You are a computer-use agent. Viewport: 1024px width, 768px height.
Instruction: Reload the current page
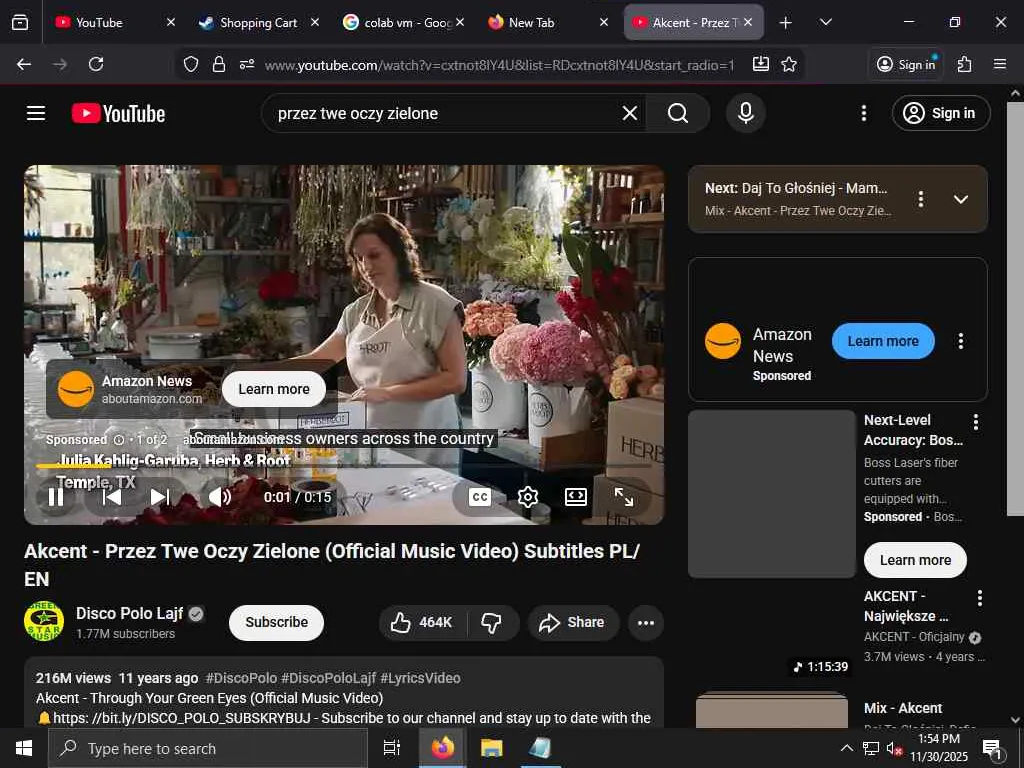pyautogui.click(x=96, y=64)
